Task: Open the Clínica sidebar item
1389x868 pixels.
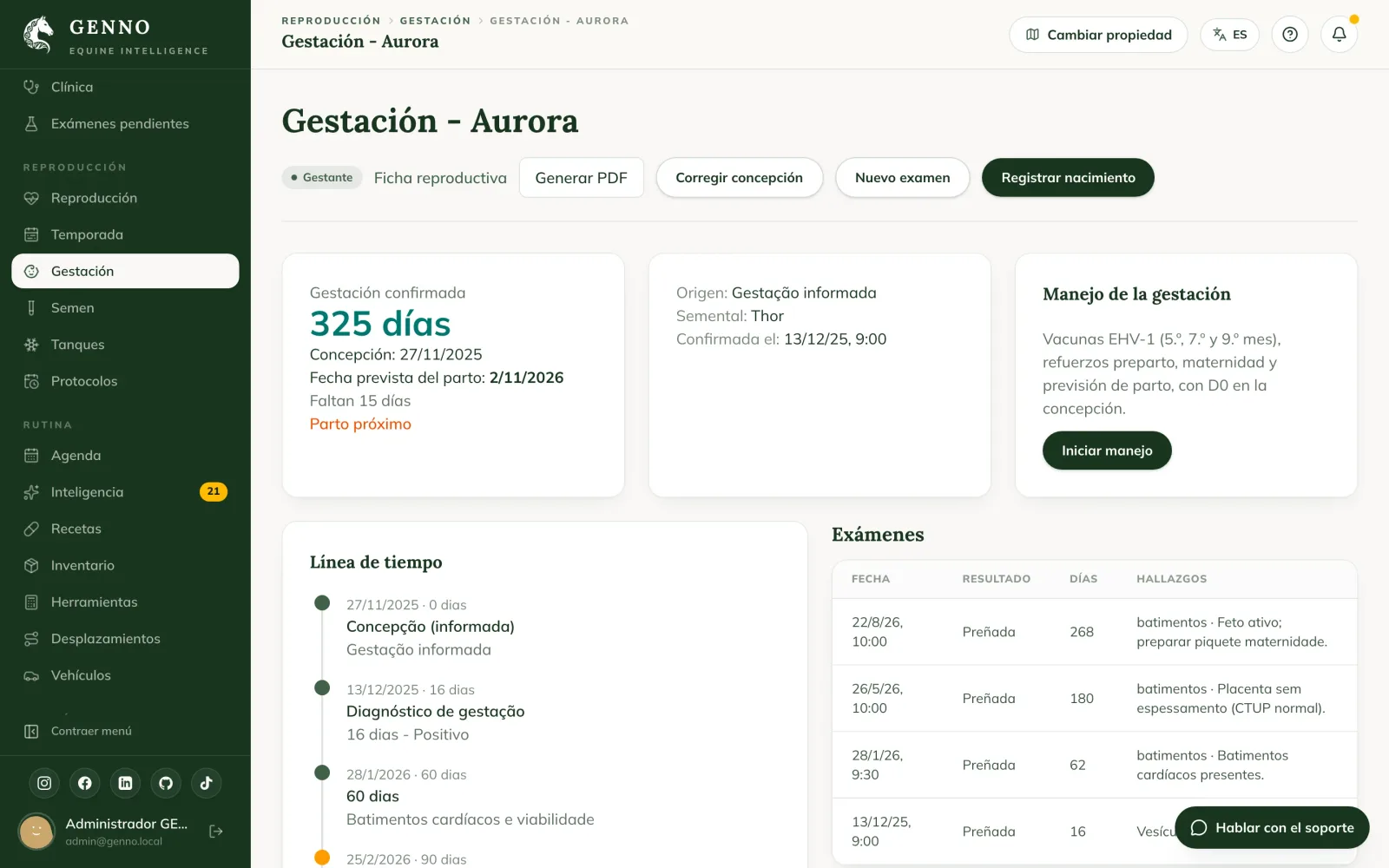Action: point(125,87)
